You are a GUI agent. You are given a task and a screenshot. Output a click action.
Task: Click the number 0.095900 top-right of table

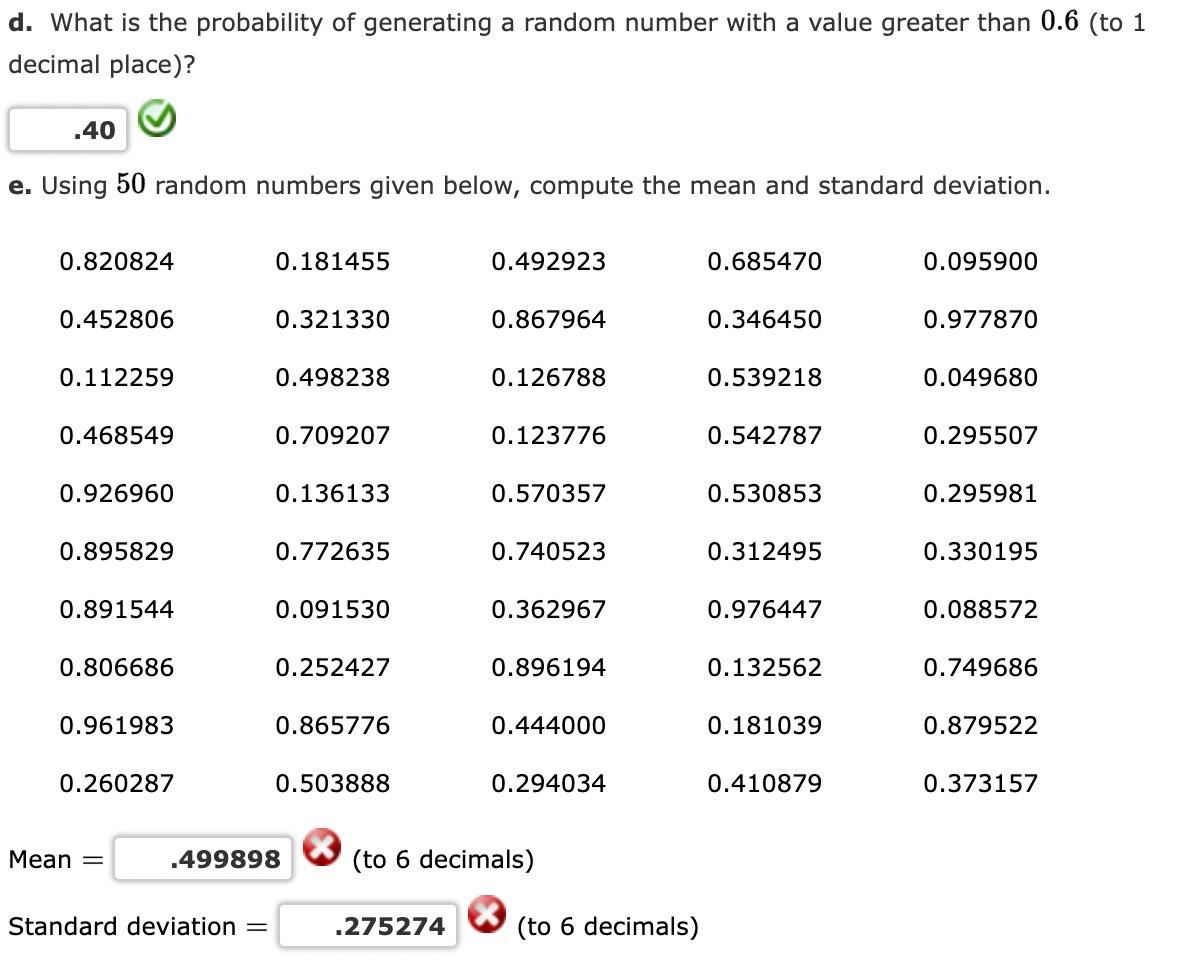click(981, 261)
